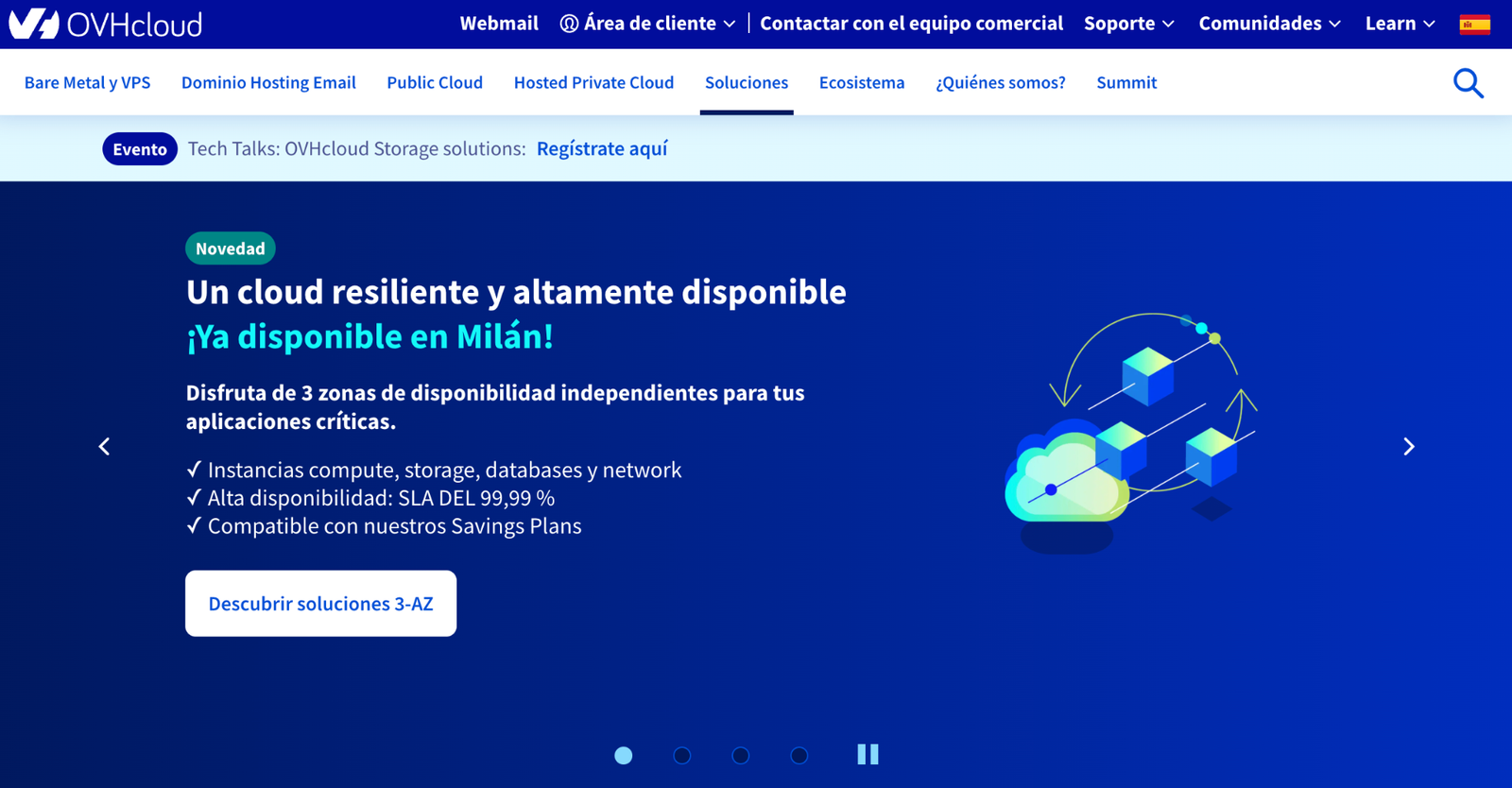Click text Alta disponibilidad: SLA DEL 99,99 %

(381, 498)
